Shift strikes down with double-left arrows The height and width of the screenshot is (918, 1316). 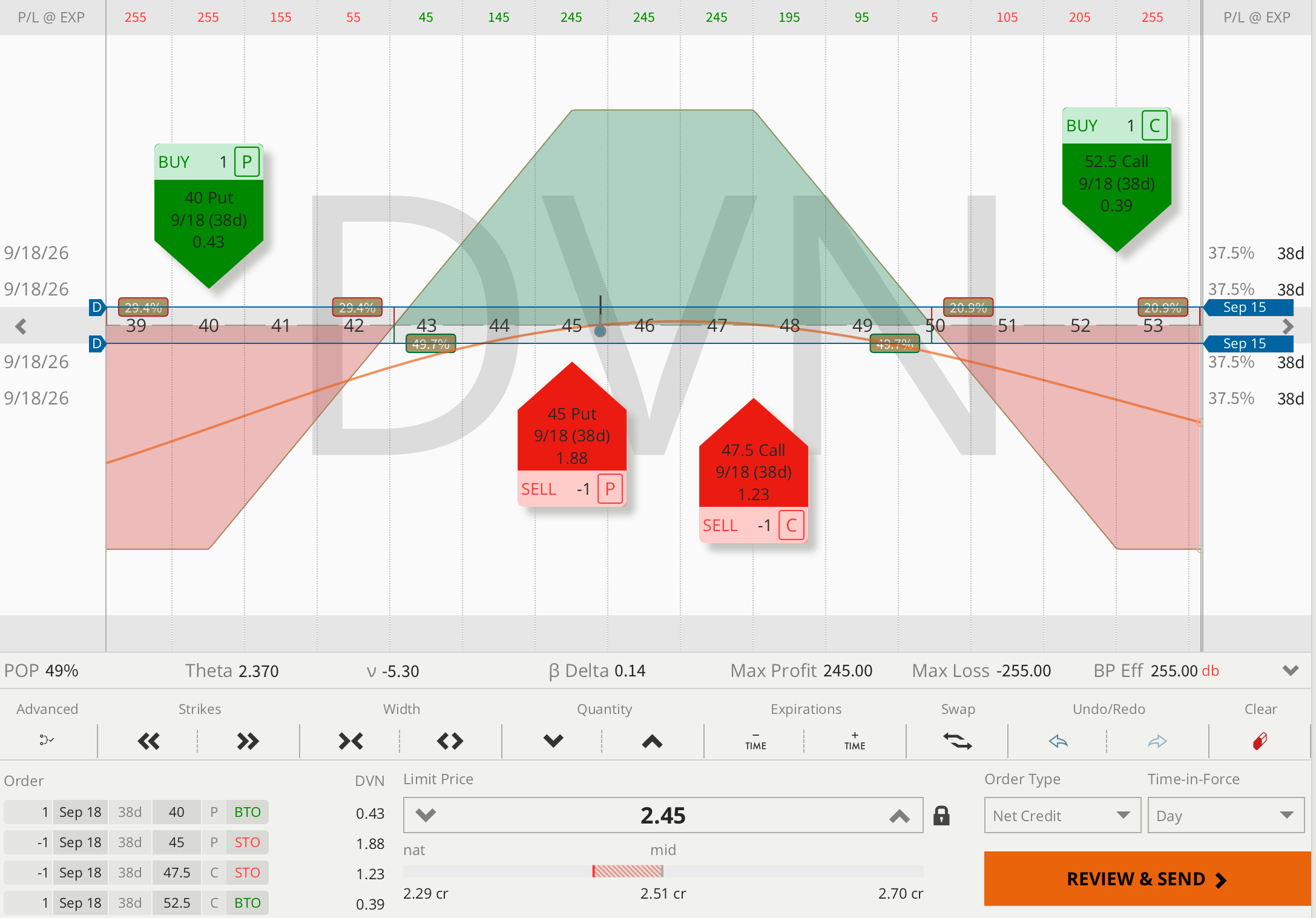tap(148, 741)
